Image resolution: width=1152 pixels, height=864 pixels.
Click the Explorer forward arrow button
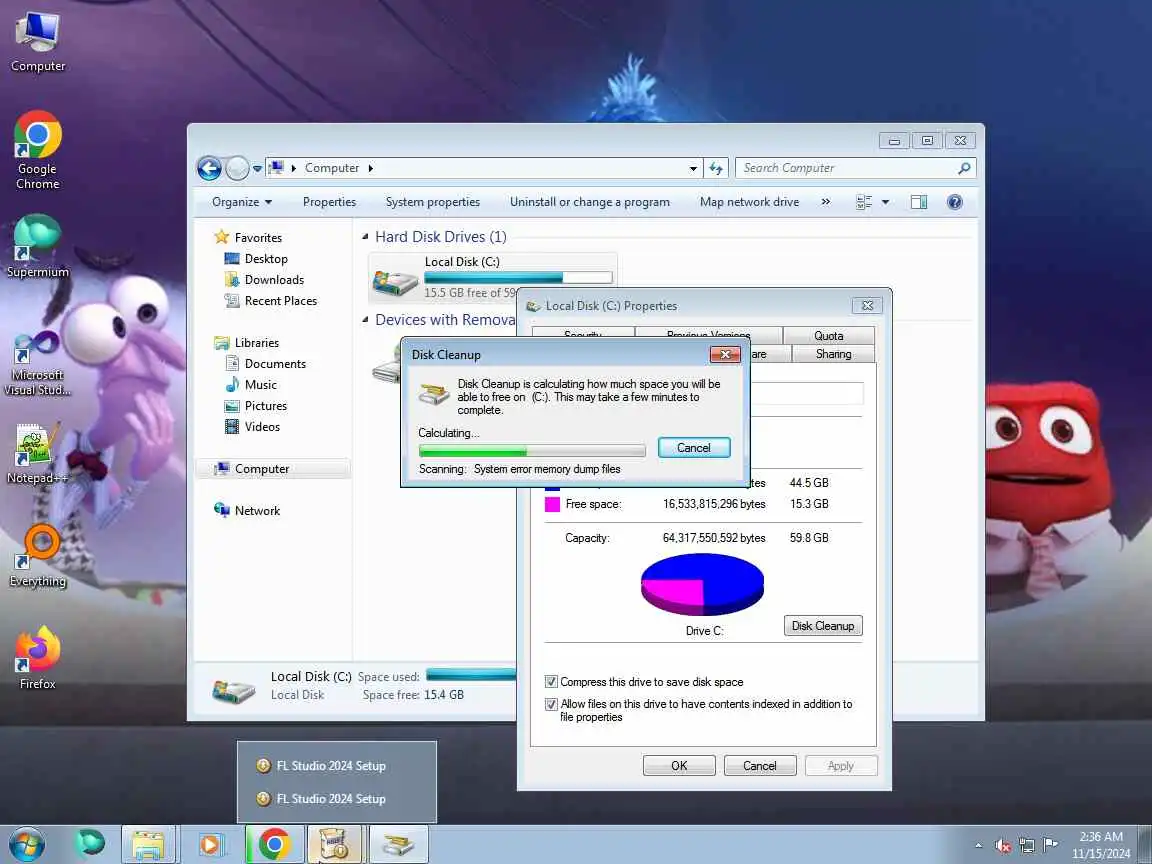pos(237,168)
